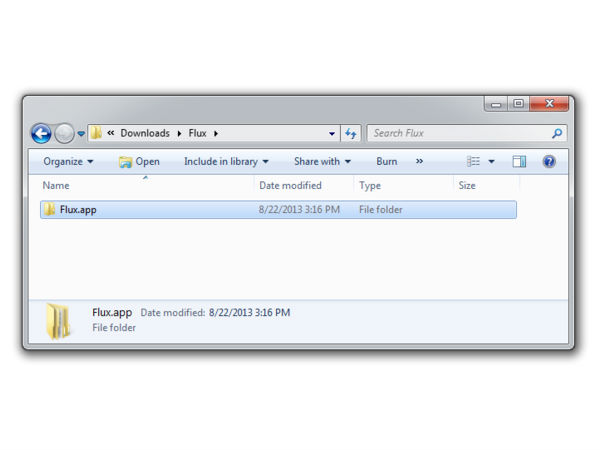Sort by the Type column header
Screen dimensions: 600x450
(x=403, y=185)
